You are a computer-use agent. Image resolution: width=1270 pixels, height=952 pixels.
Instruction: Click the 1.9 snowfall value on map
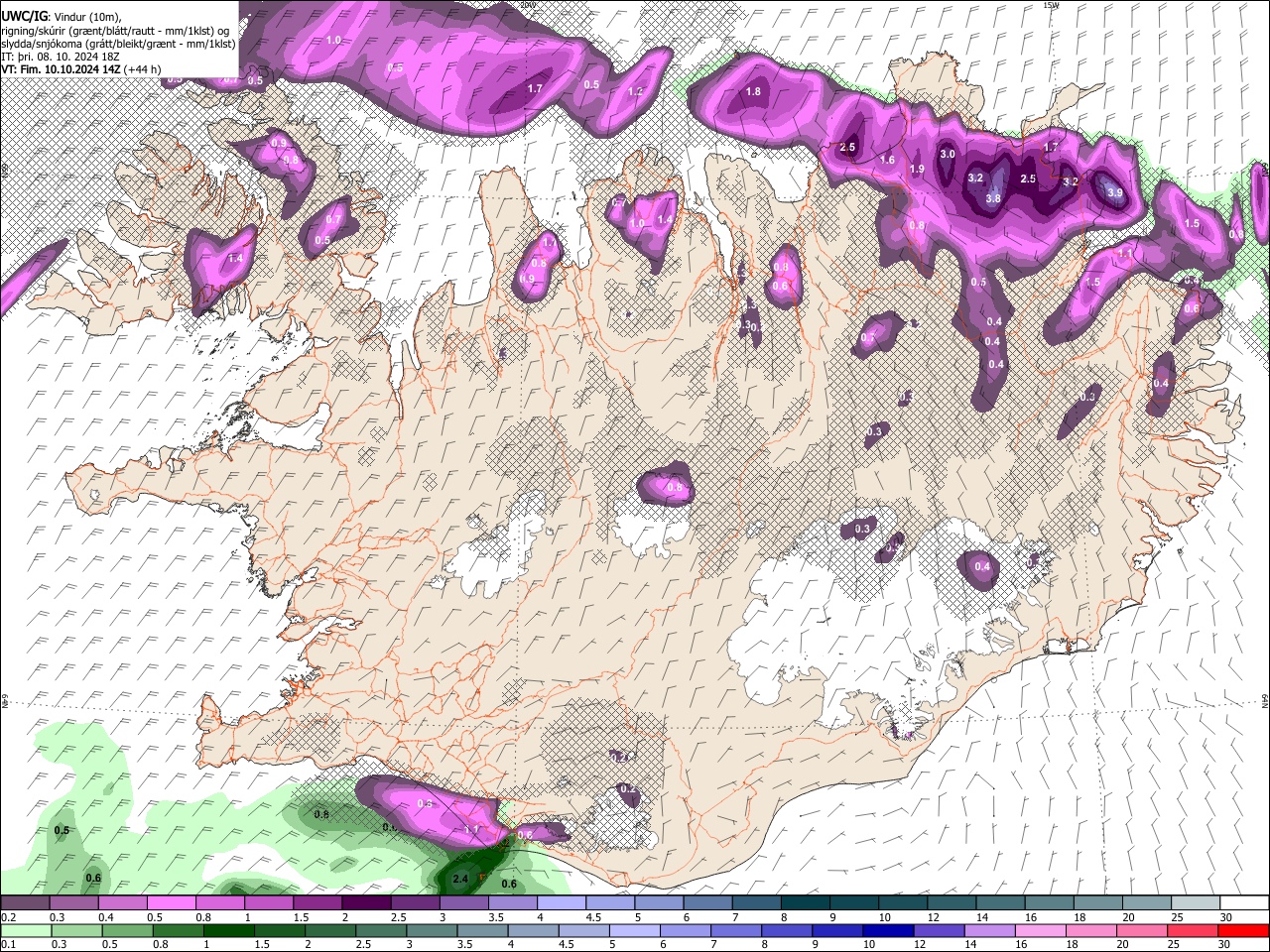tap(917, 170)
